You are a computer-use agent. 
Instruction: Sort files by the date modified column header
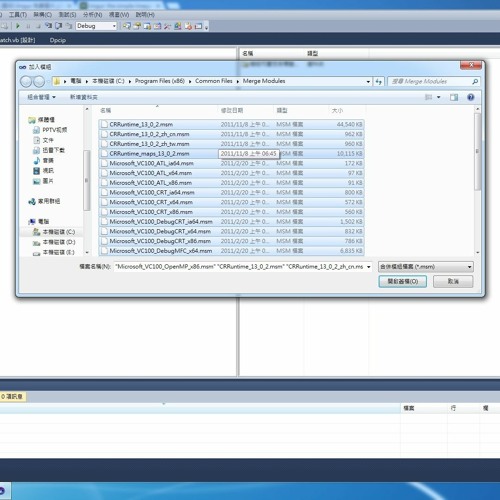click(x=245, y=110)
